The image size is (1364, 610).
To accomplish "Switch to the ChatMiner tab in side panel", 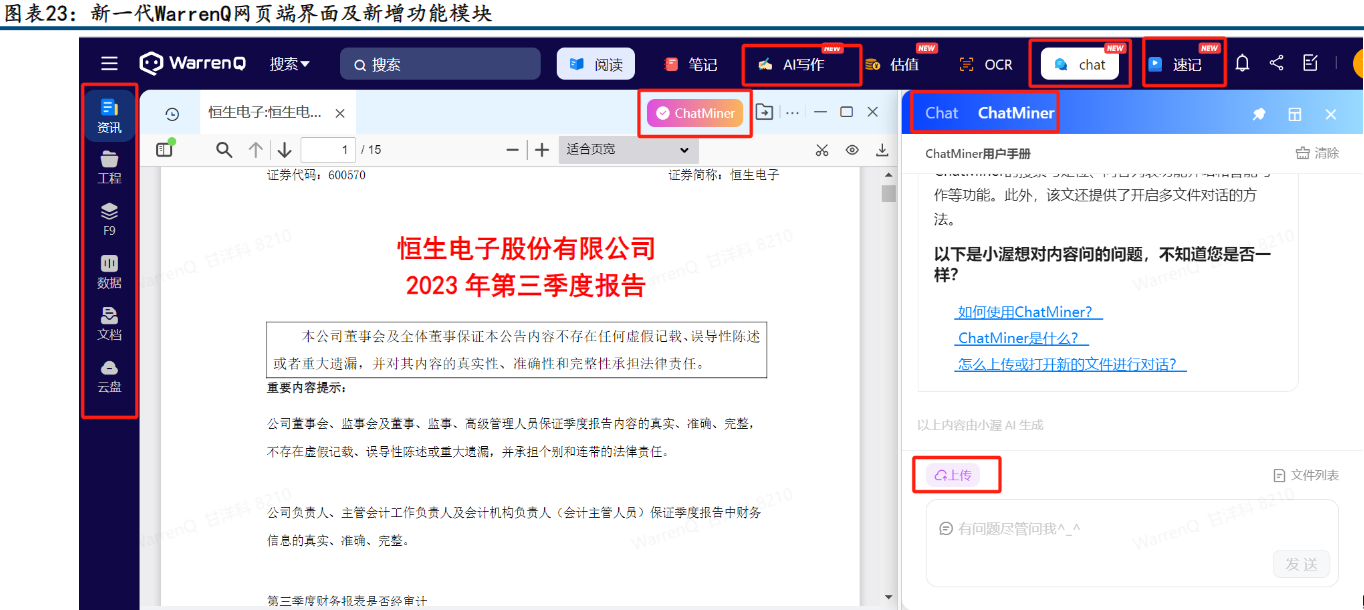I will pos(1016,113).
